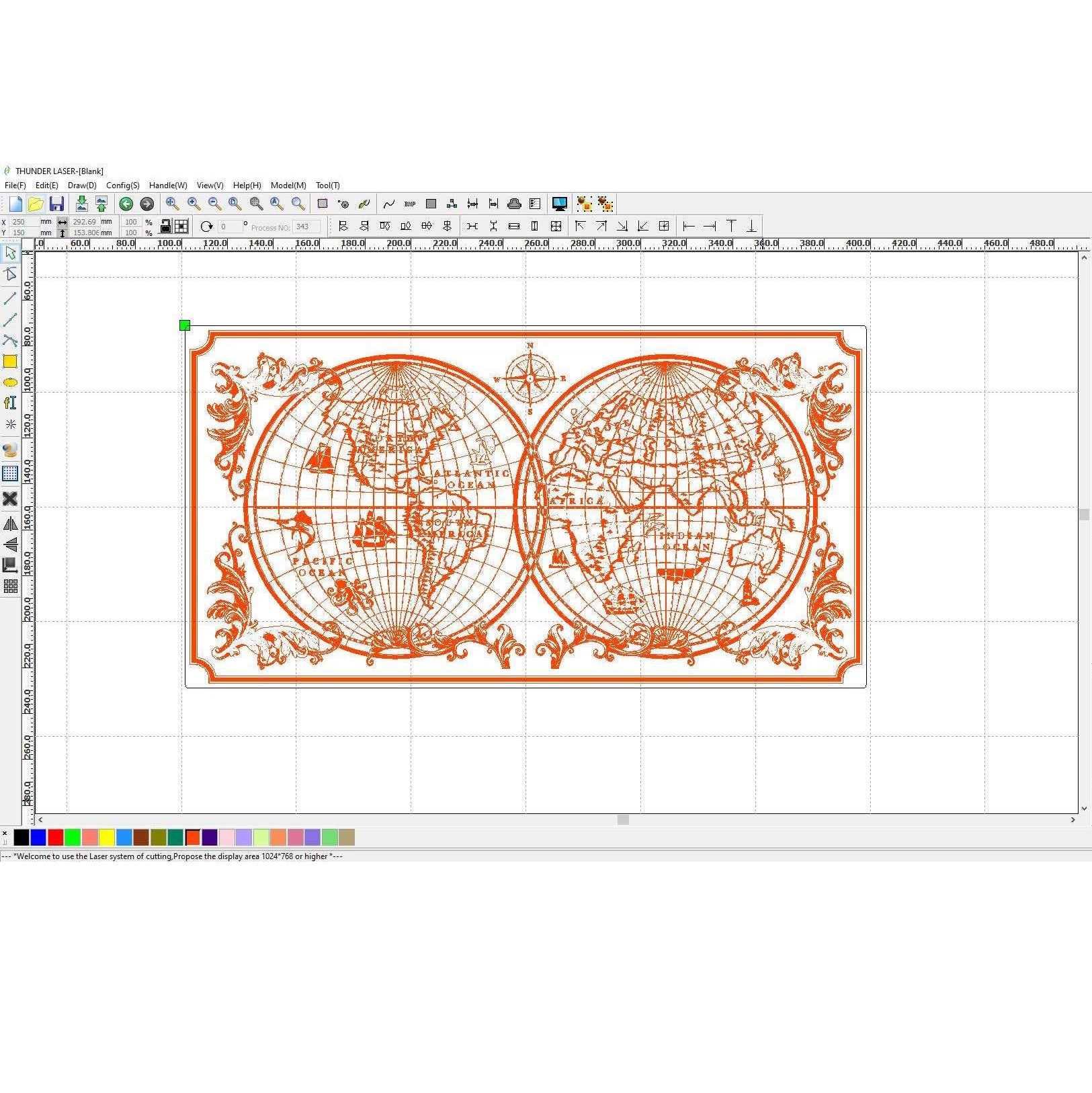Screen dimensions: 1092x1093
Task: Click the Process NO field showing 343
Action: point(306,227)
